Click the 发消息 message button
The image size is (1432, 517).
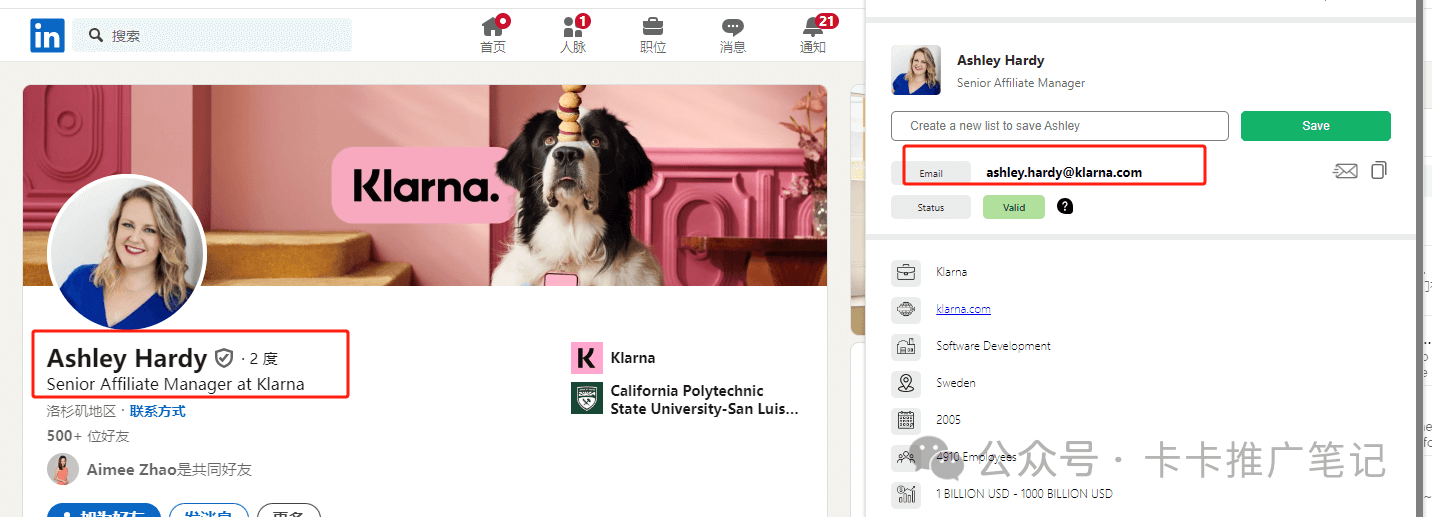pyautogui.click(x=209, y=511)
